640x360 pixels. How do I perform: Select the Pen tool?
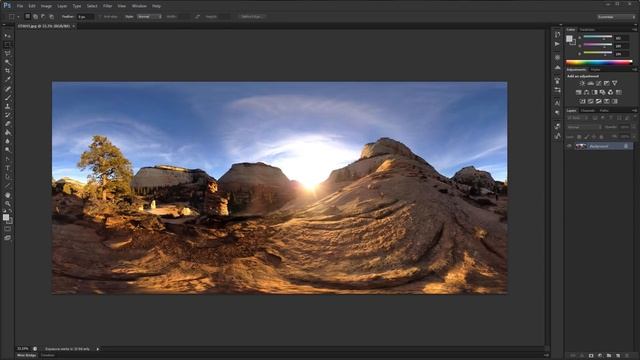(7, 159)
